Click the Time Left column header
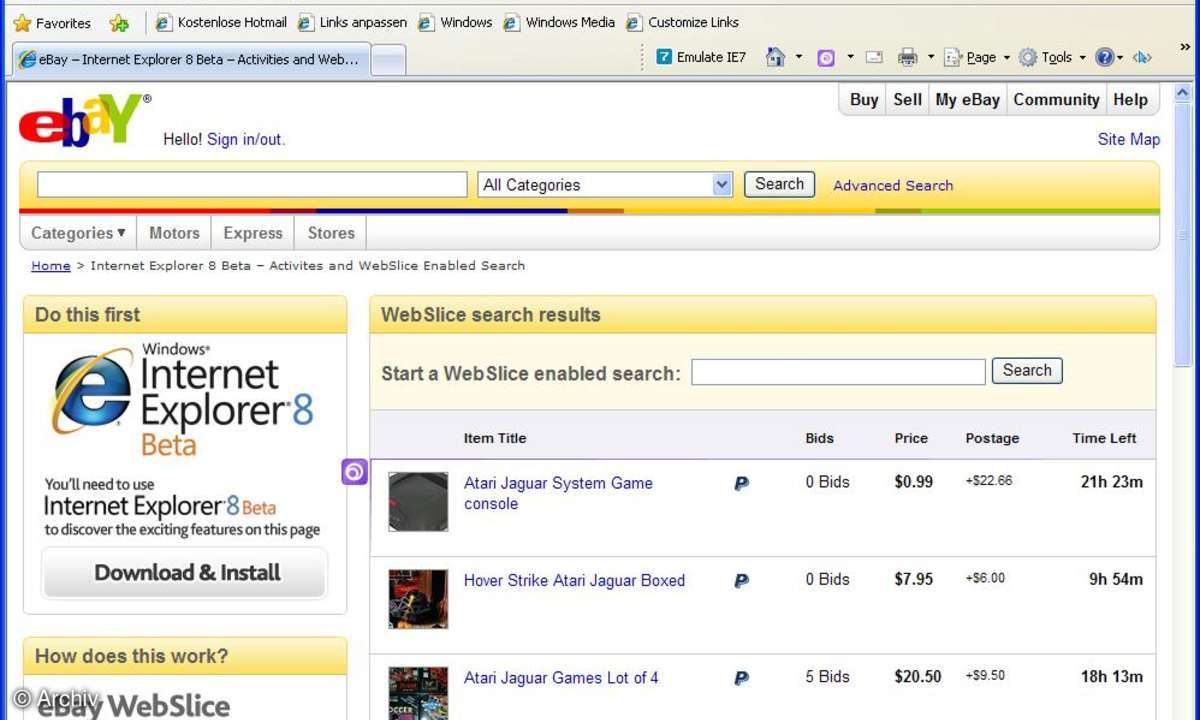This screenshot has height=720, width=1200. click(x=1104, y=438)
